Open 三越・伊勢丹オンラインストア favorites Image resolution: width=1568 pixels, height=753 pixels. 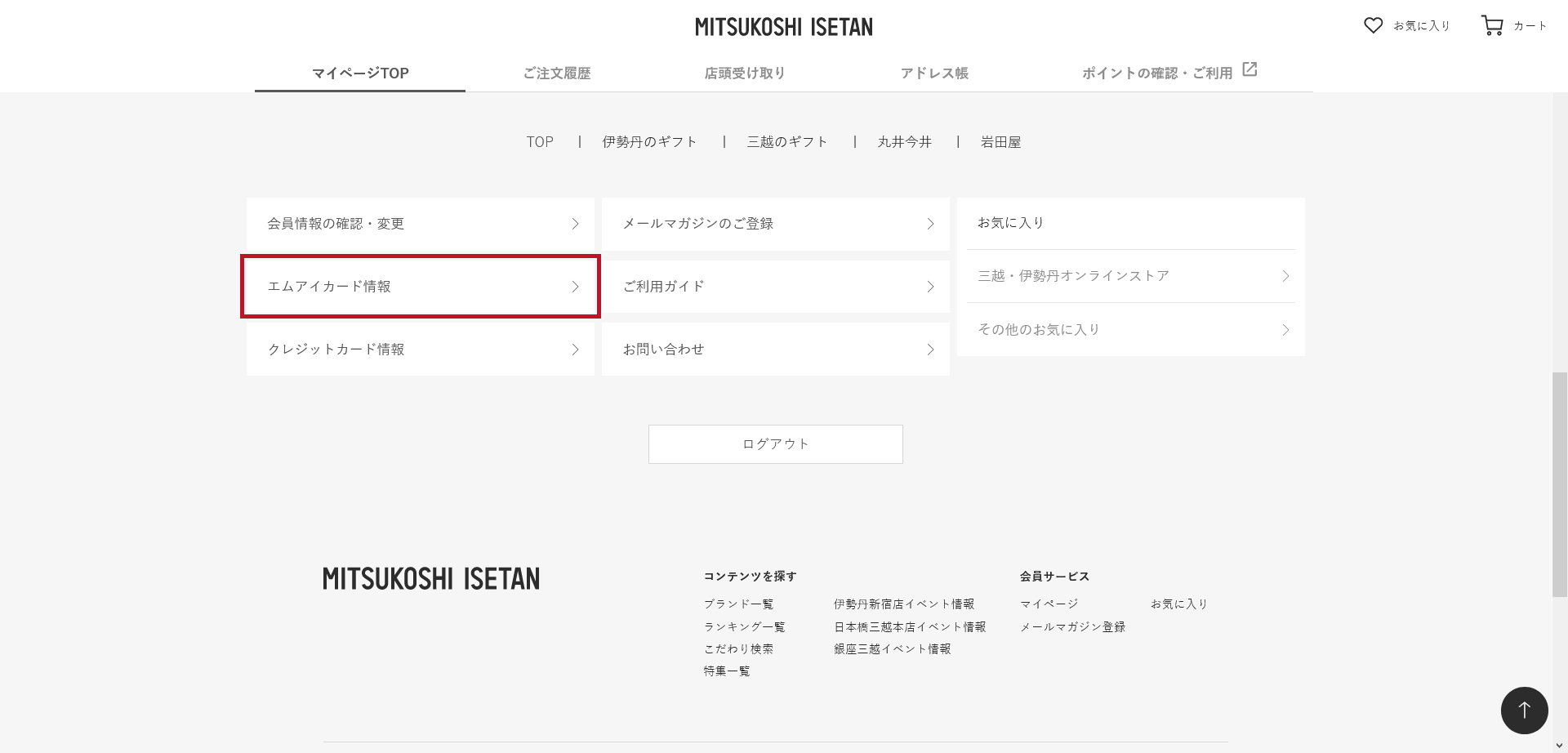point(1131,276)
